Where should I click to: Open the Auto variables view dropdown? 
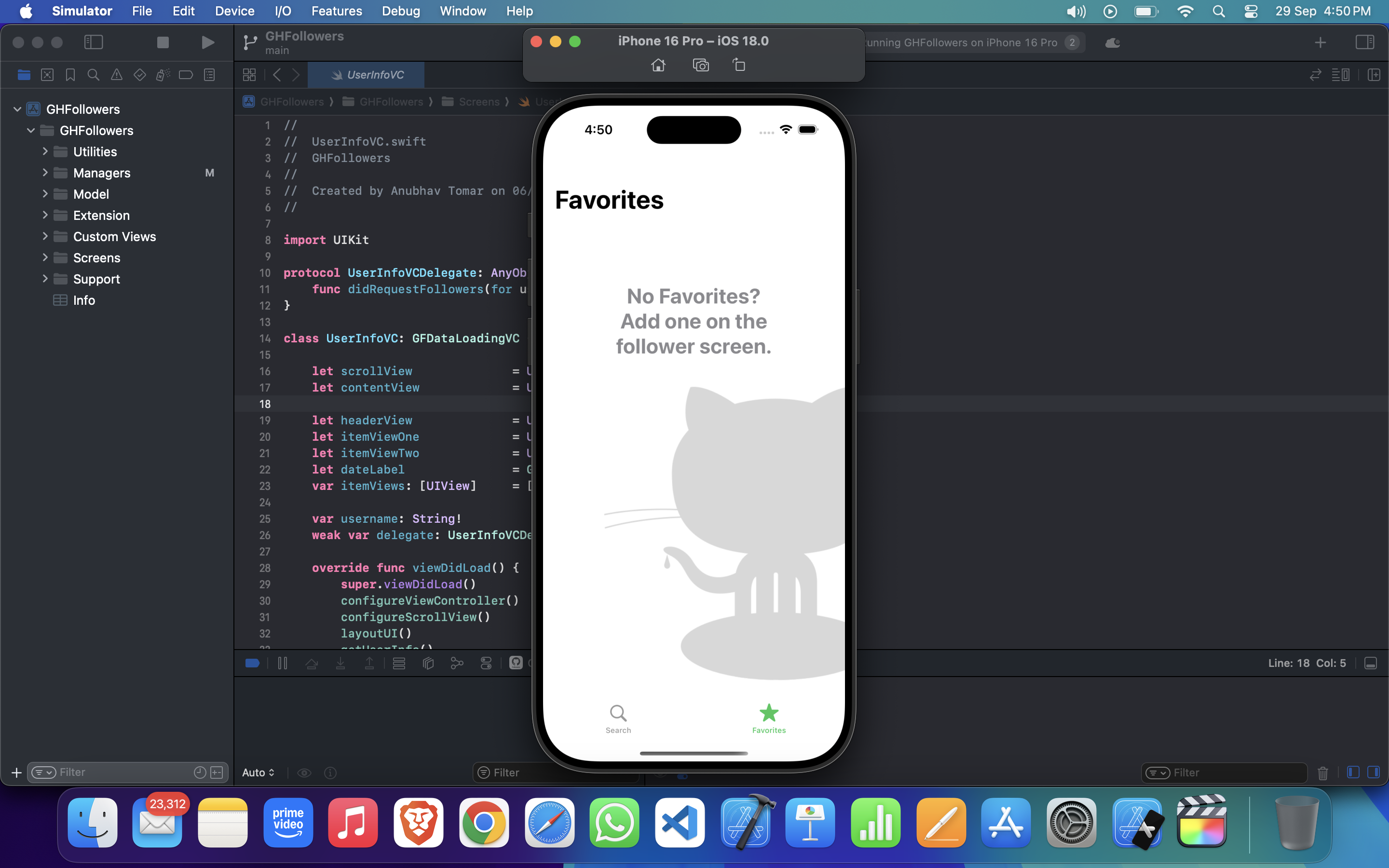coord(259,773)
